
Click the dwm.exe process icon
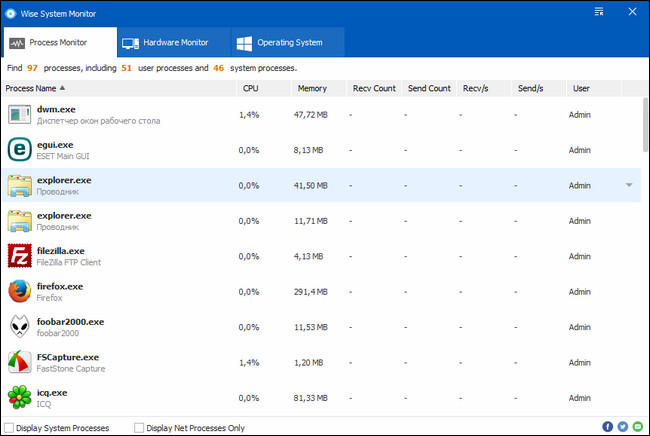point(20,114)
